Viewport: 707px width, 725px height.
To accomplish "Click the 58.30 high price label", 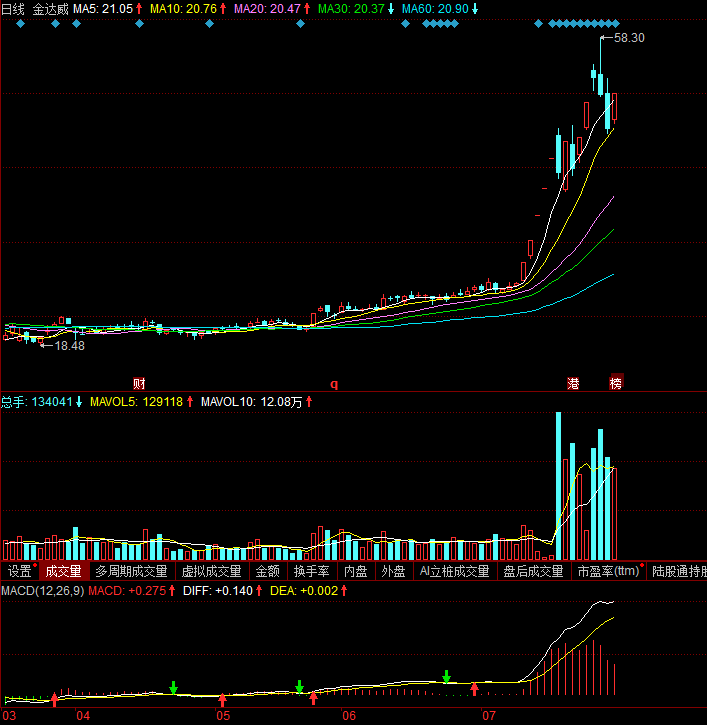I will pos(629,38).
